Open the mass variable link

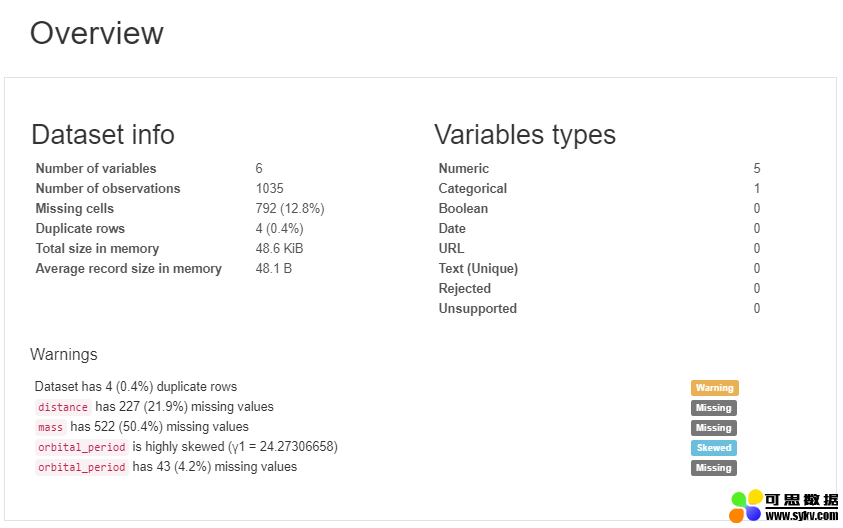coord(51,427)
